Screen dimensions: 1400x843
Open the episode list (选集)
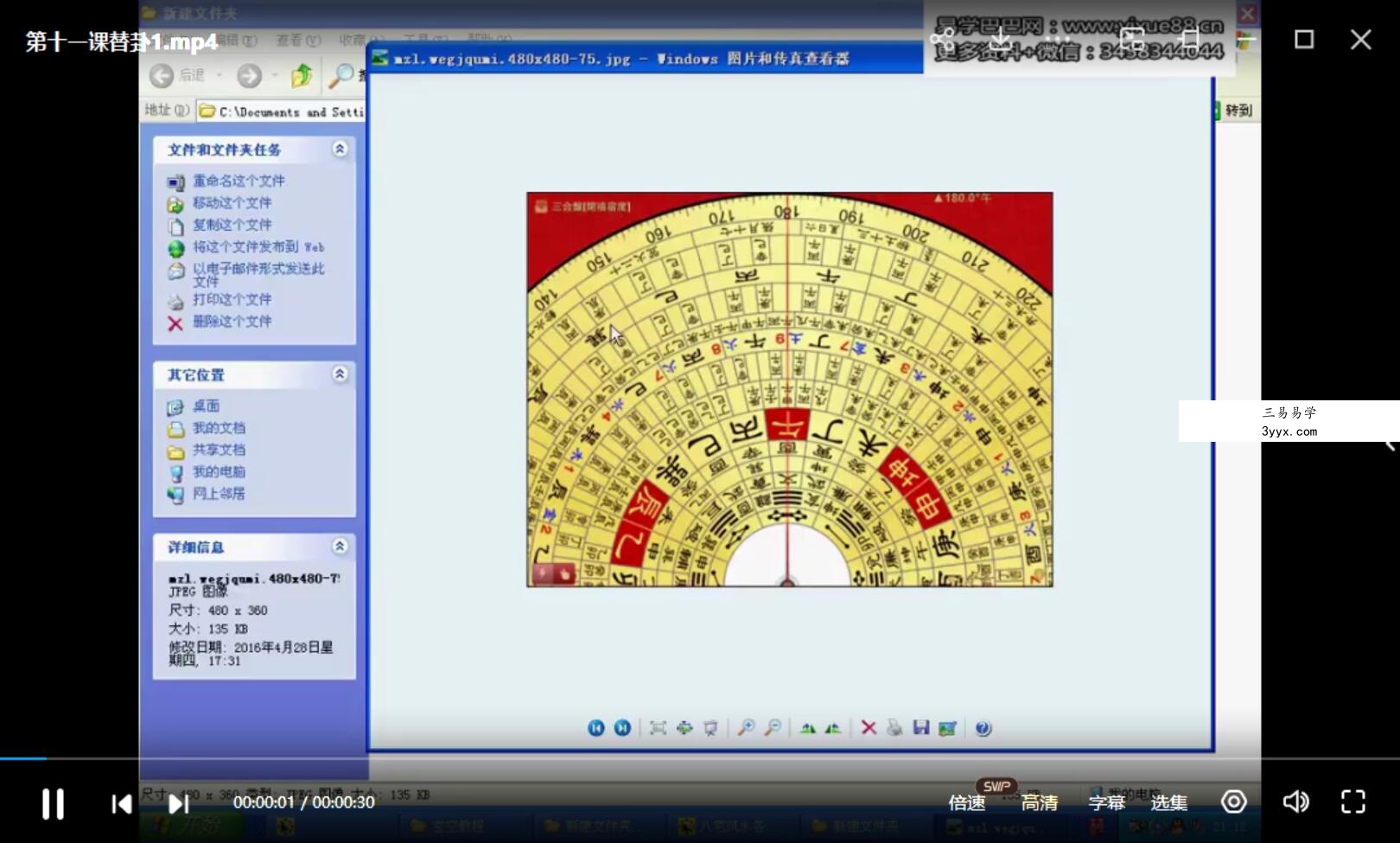pos(1168,803)
